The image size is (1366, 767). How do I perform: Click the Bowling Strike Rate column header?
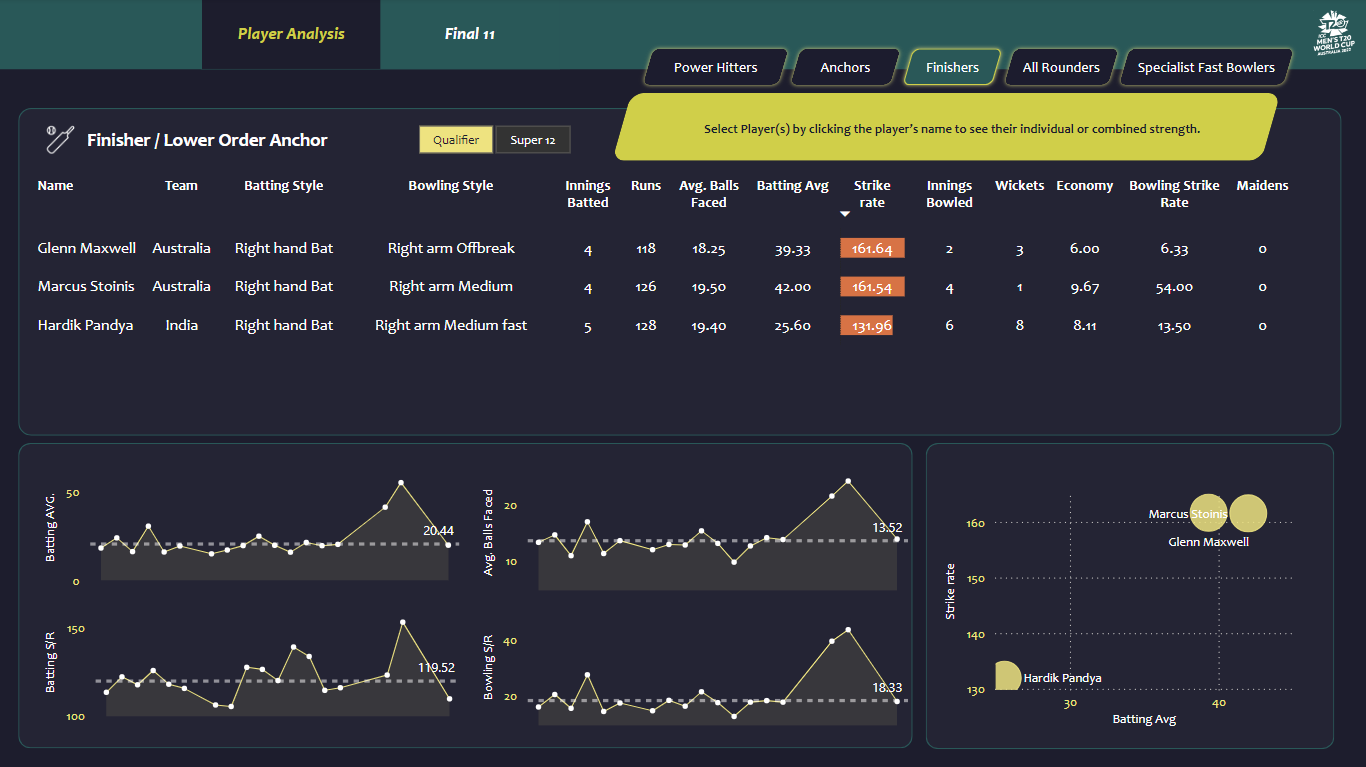[x=1174, y=194]
